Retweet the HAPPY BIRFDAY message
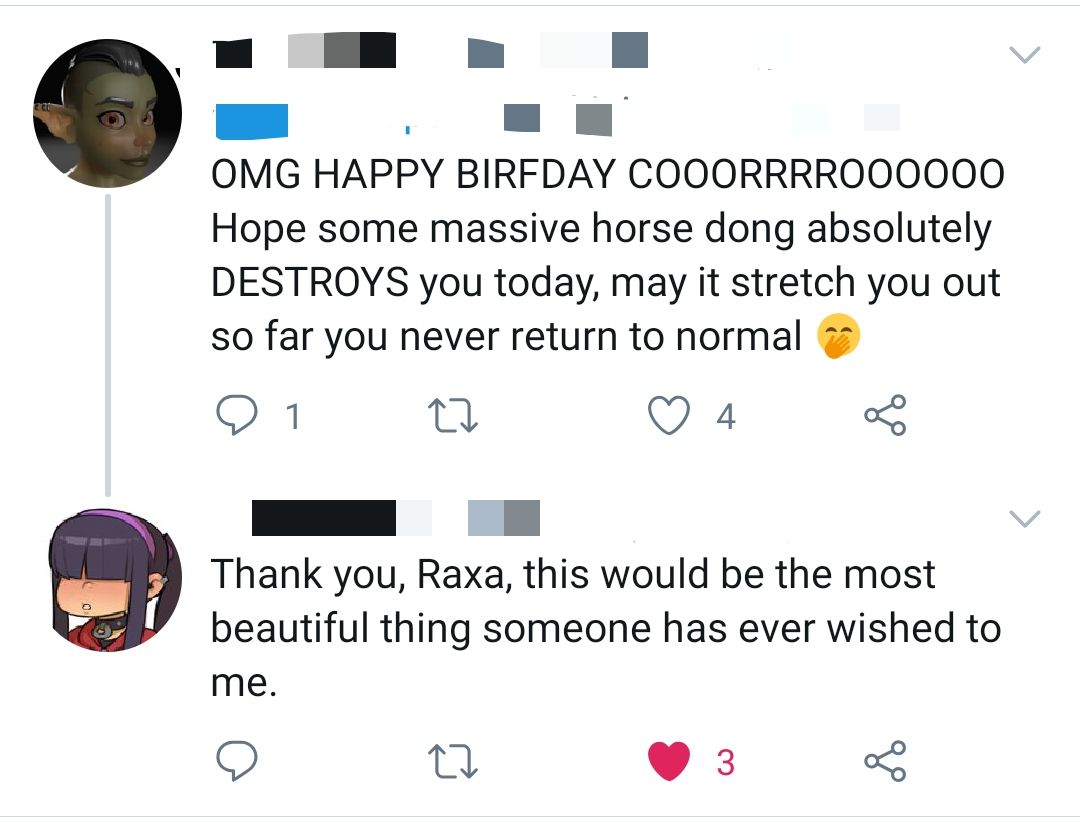Viewport: 1080px width, 822px height. (453, 414)
